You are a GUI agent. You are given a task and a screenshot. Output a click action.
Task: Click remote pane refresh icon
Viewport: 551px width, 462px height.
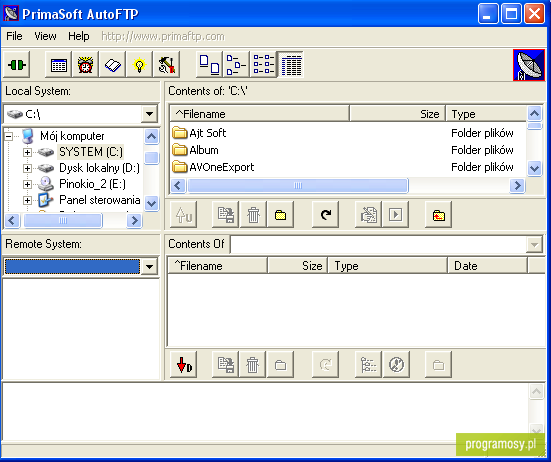tap(326, 365)
